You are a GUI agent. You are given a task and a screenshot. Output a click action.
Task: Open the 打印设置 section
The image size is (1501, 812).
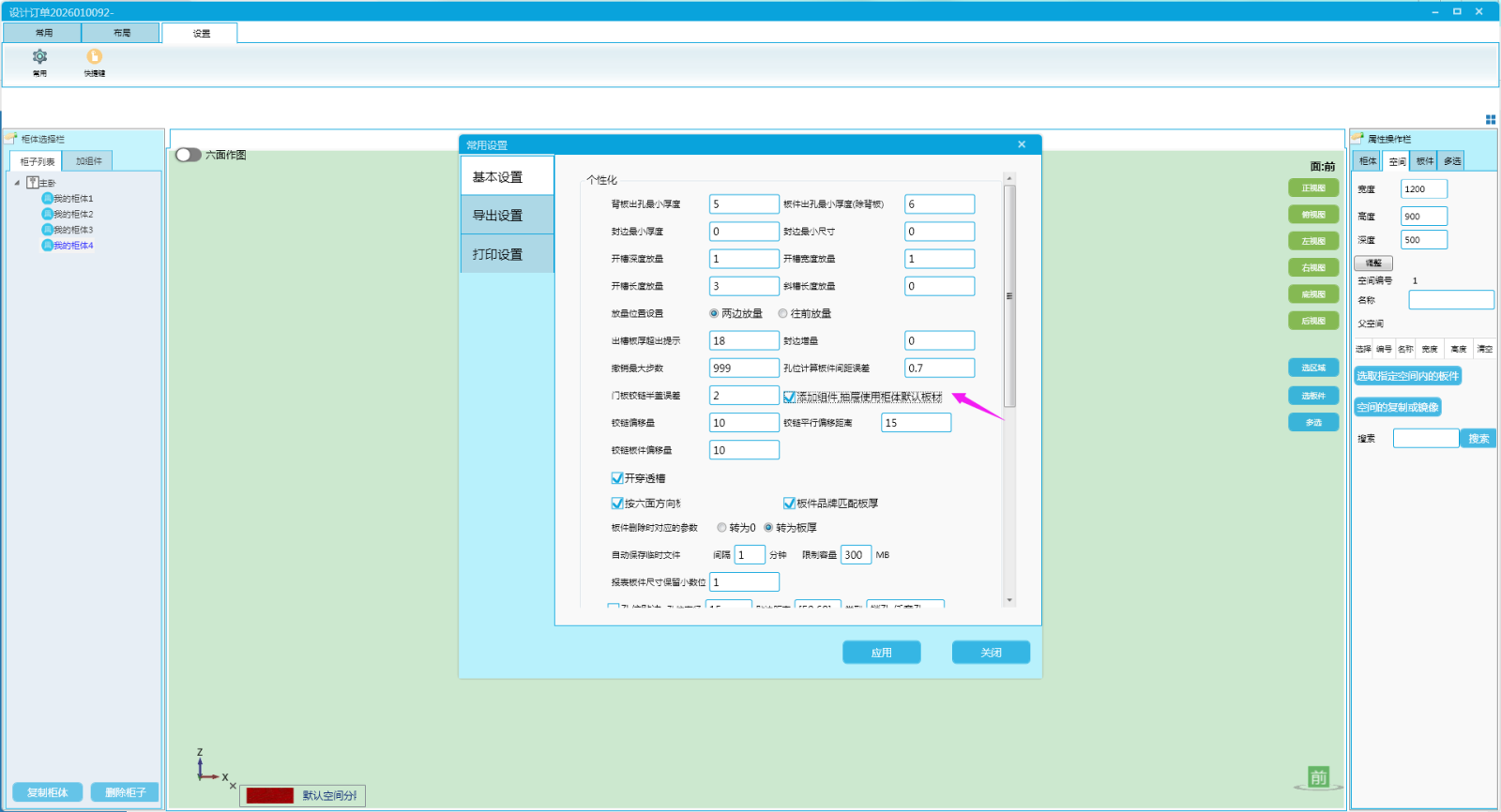click(508, 254)
